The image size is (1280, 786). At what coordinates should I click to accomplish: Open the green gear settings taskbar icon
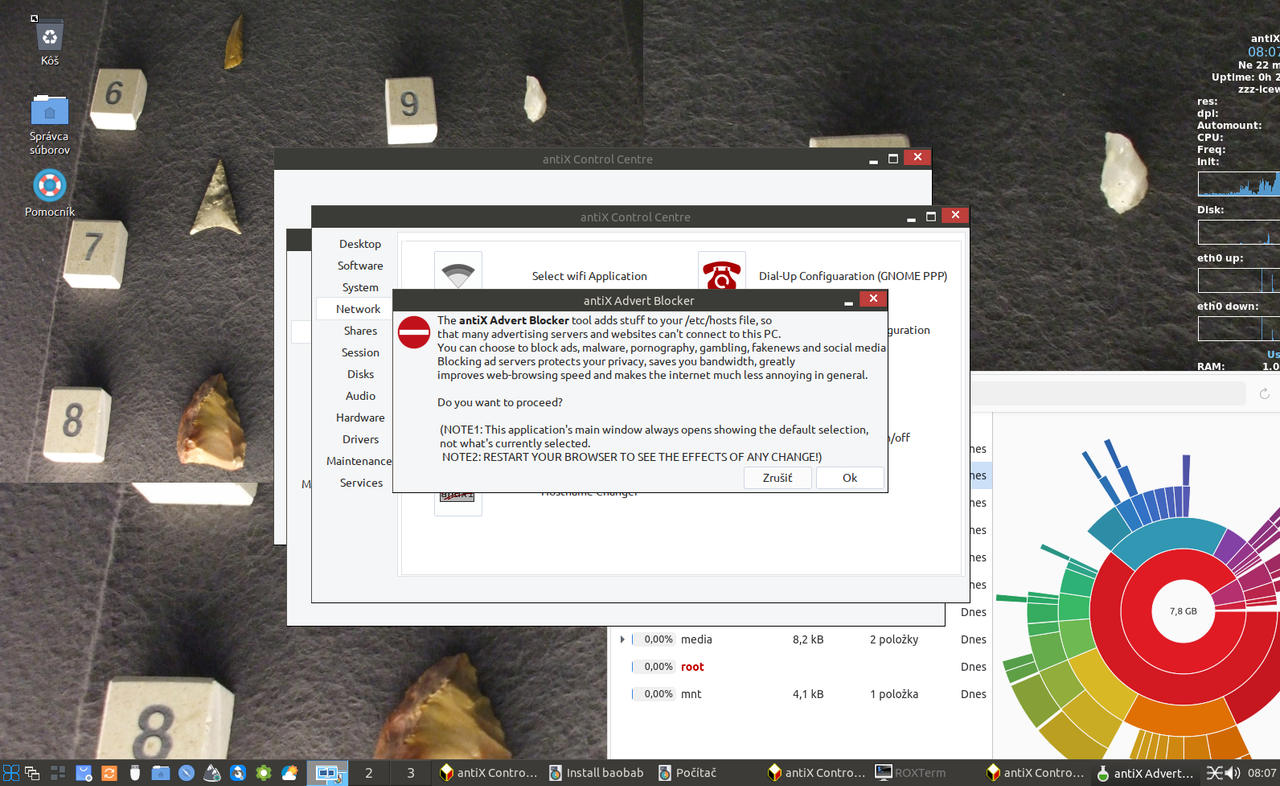(264, 773)
